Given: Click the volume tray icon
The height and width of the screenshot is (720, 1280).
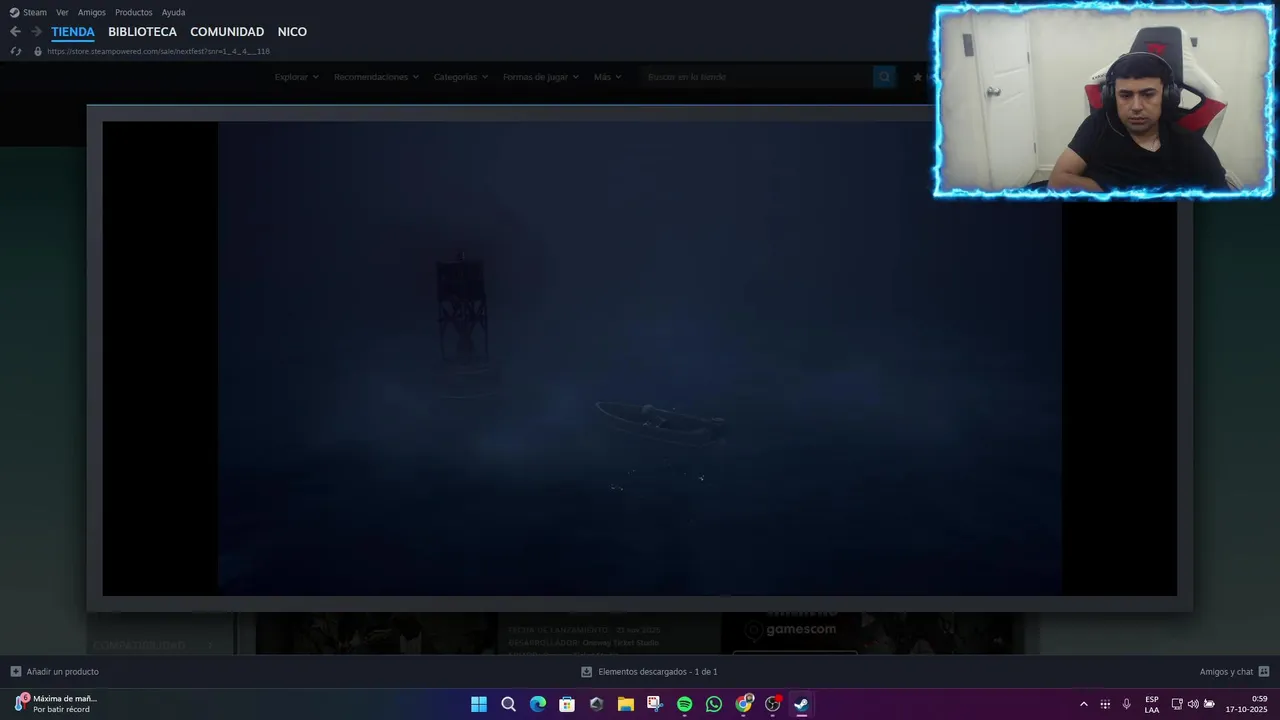Looking at the screenshot, I should pos(1193,704).
